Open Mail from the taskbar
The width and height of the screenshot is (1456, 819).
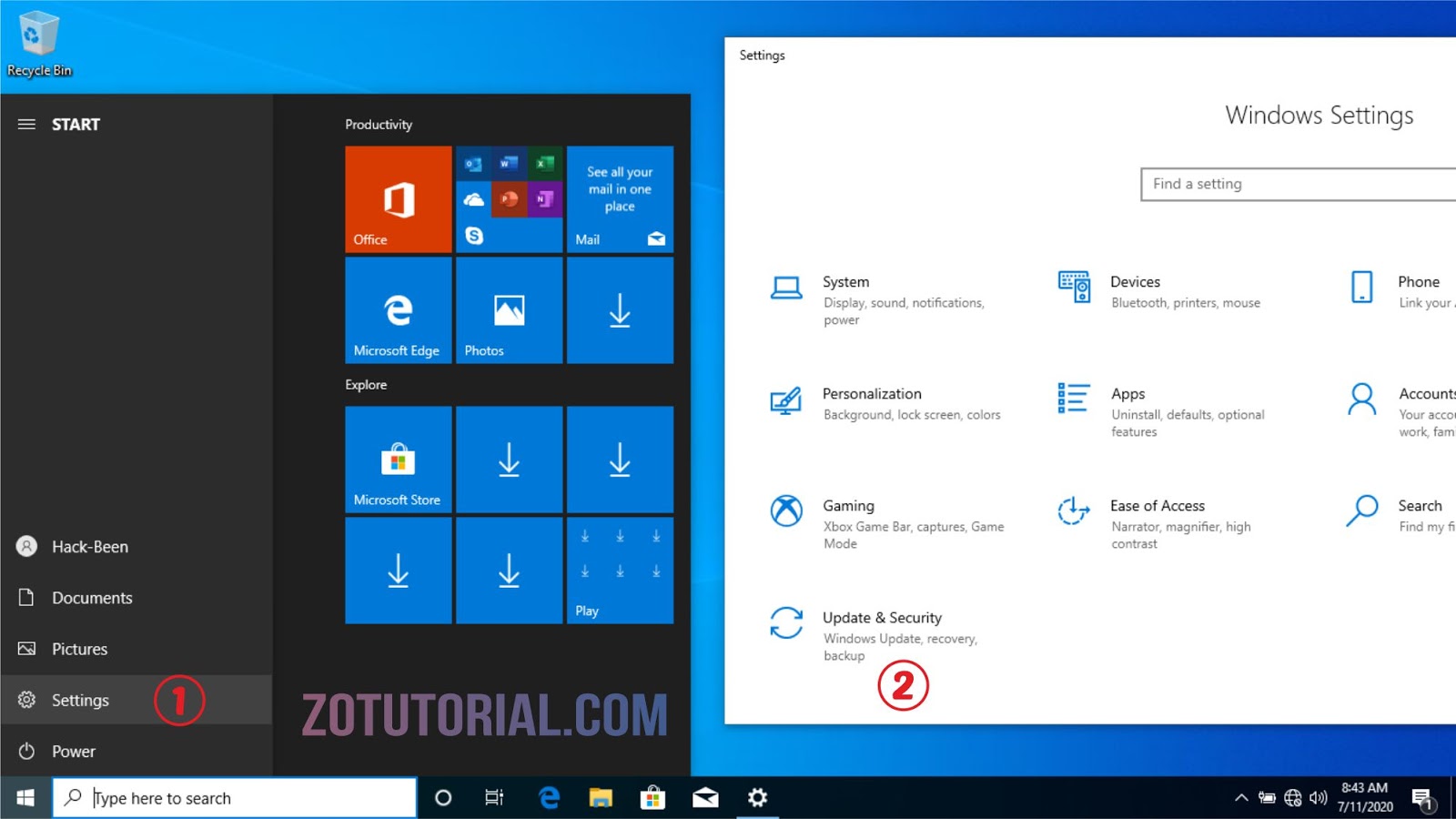coord(705,798)
